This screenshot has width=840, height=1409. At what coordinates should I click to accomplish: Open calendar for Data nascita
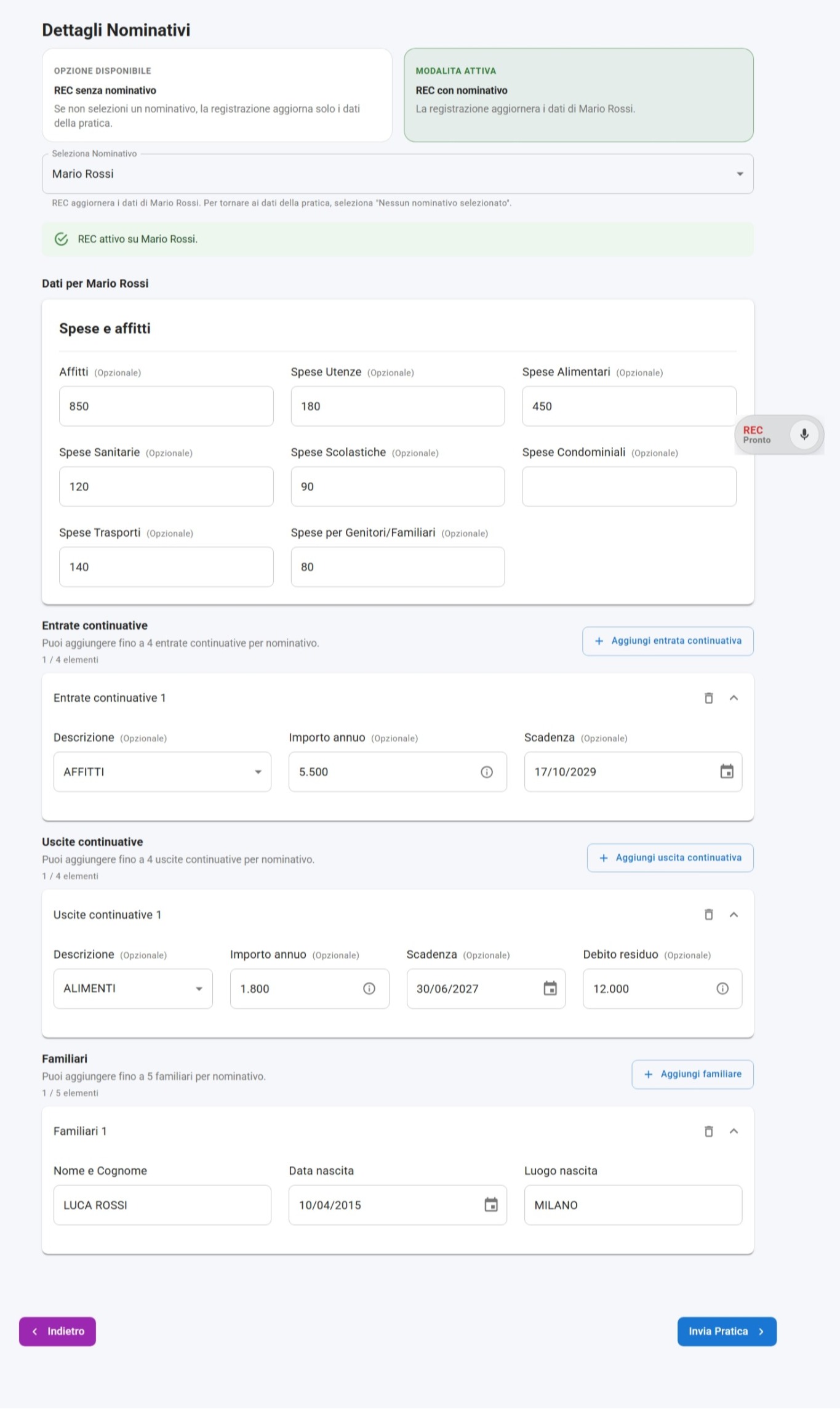click(490, 1205)
